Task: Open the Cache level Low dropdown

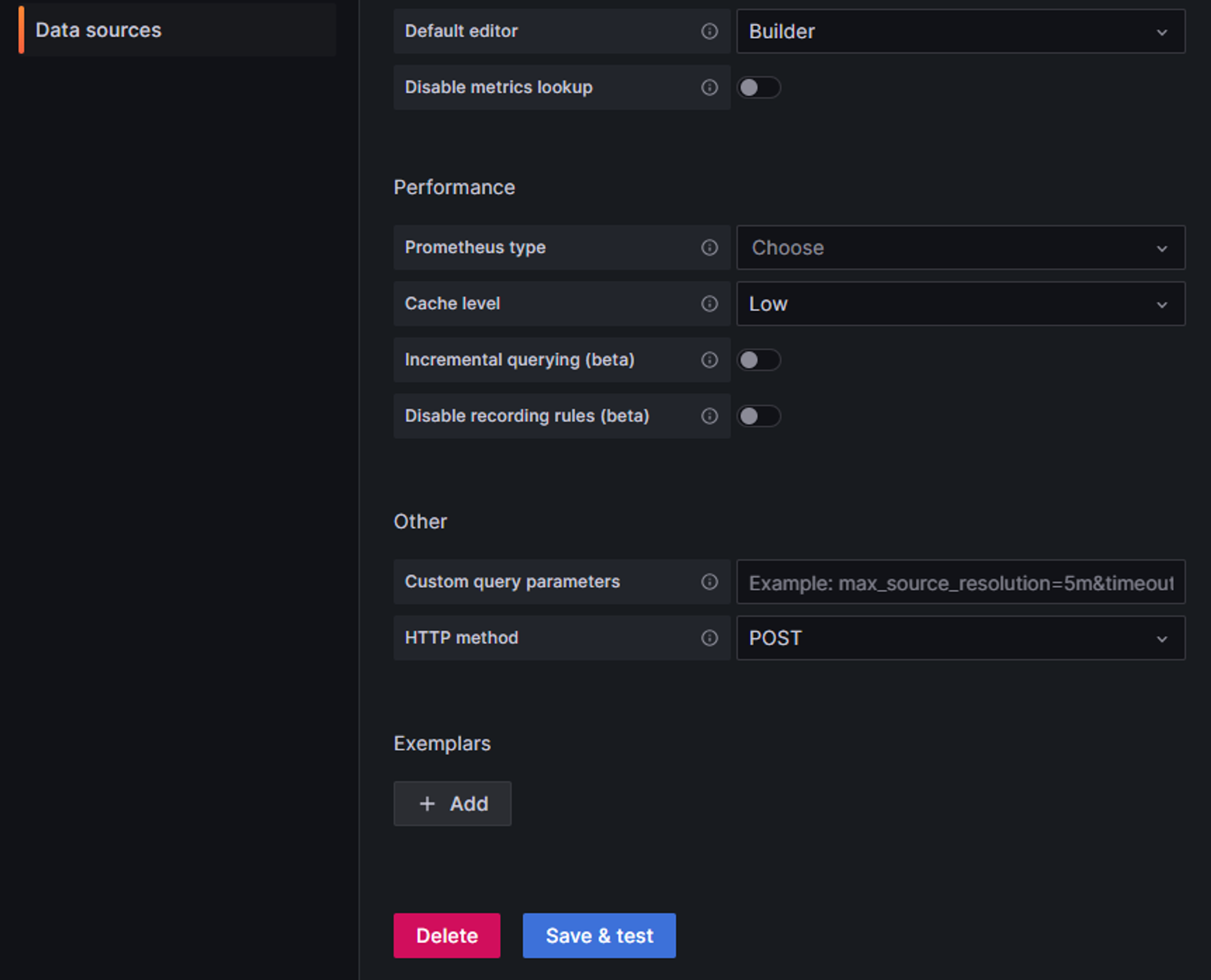Action: 960,303
